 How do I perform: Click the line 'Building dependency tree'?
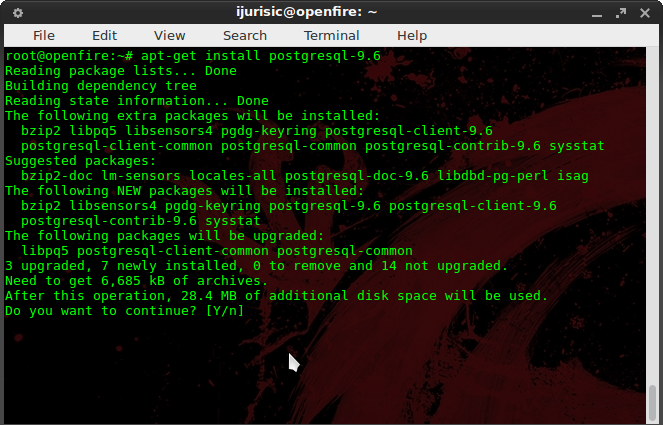pos(101,86)
